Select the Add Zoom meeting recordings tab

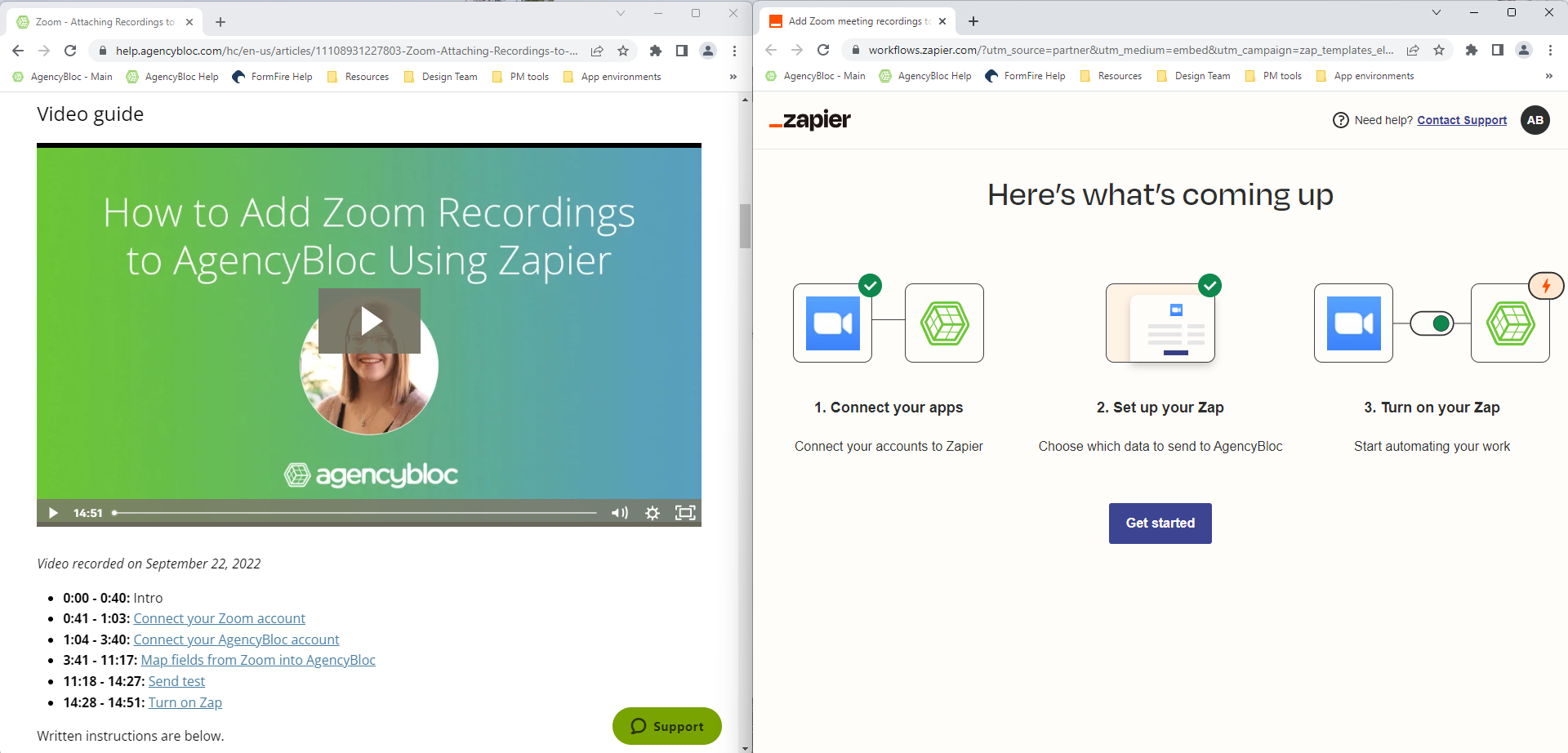(857, 21)
